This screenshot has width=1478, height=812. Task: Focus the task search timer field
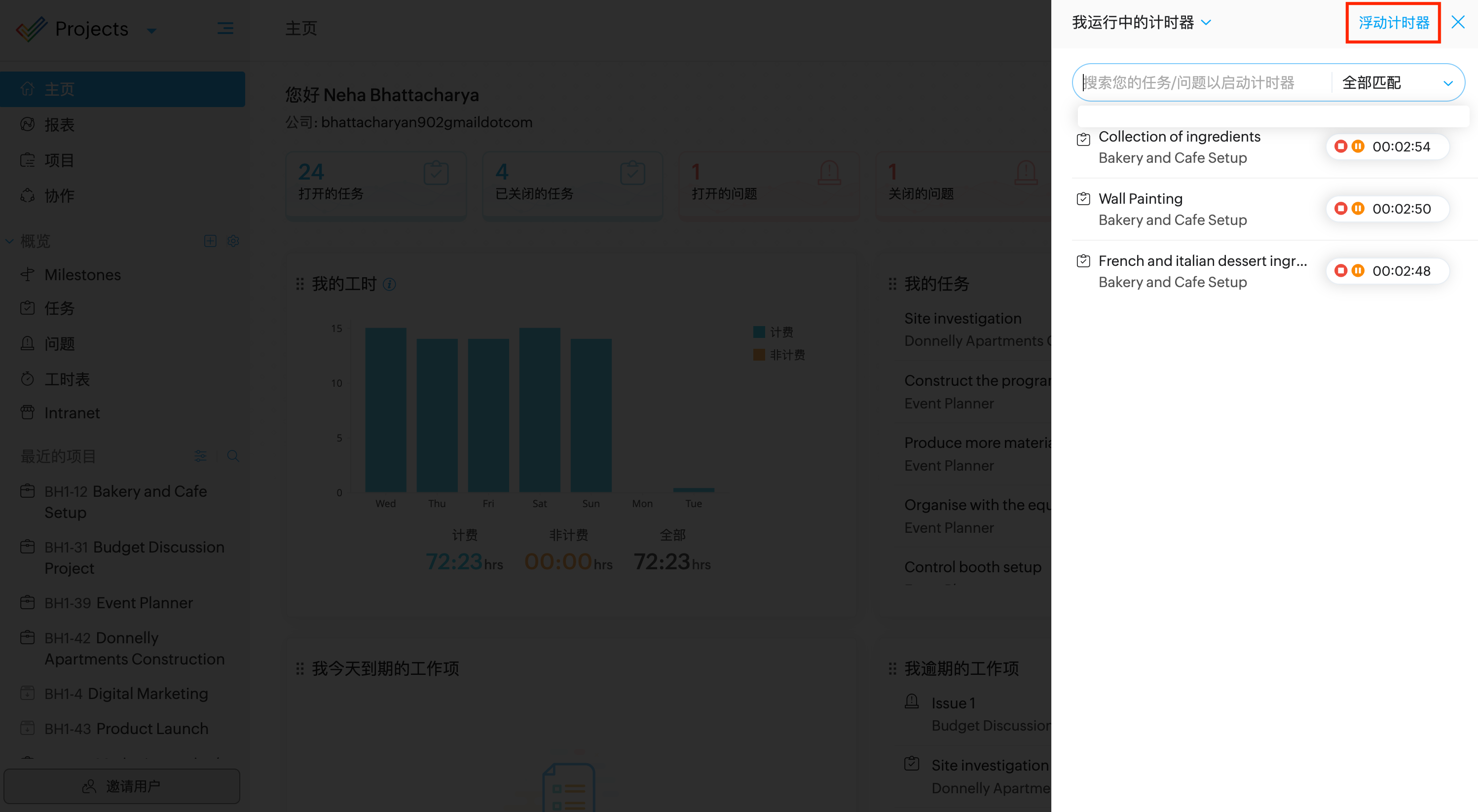click(1199, 83)
